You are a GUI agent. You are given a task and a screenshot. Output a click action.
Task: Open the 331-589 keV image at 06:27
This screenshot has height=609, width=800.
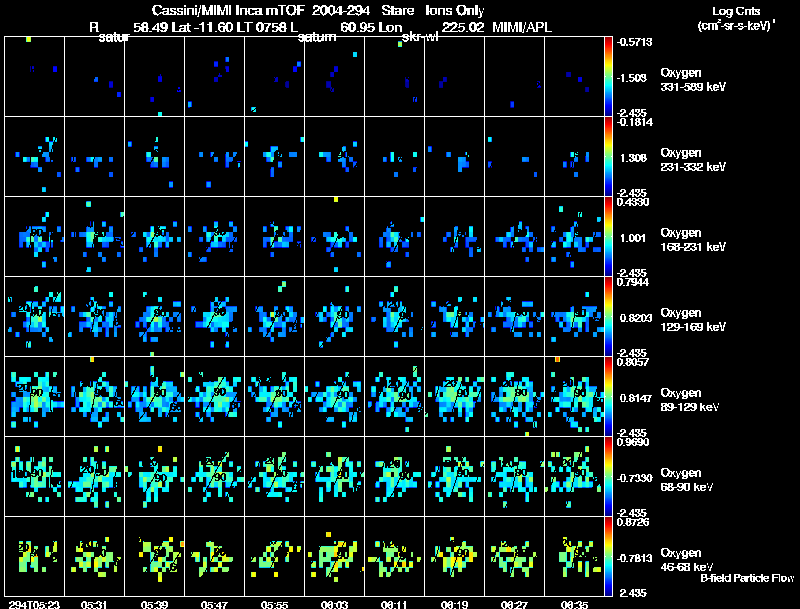tap(515, 77)
